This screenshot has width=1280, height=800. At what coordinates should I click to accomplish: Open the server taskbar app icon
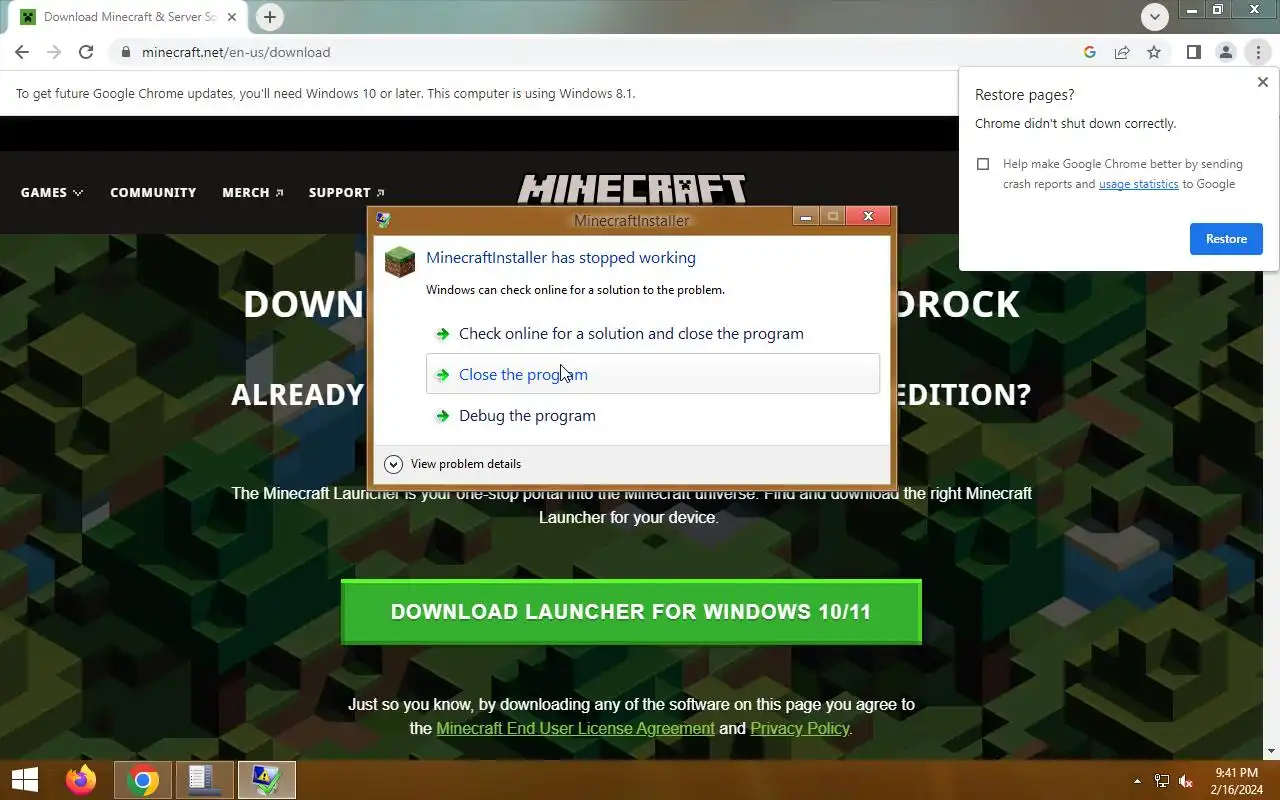click(x=205, y=780)
